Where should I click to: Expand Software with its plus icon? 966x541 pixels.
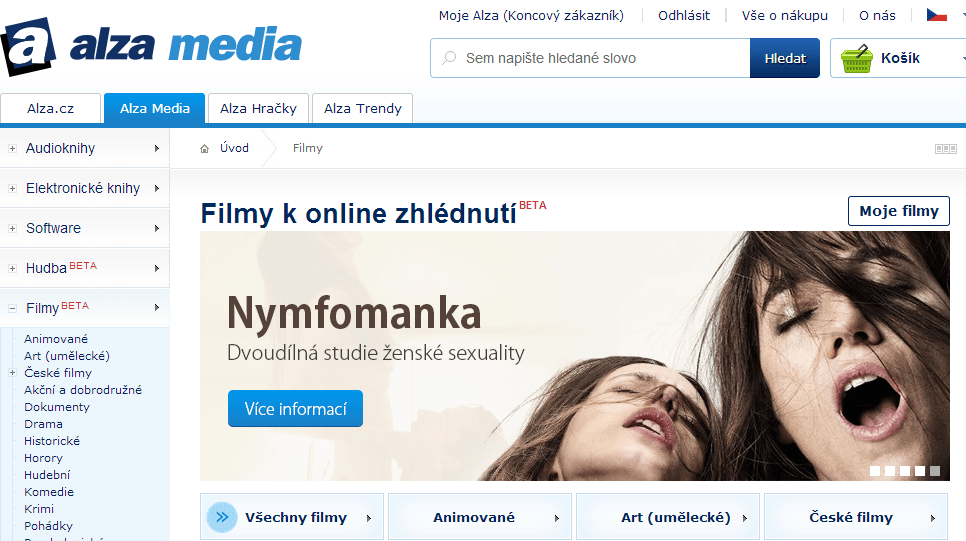tap(12, 229)
